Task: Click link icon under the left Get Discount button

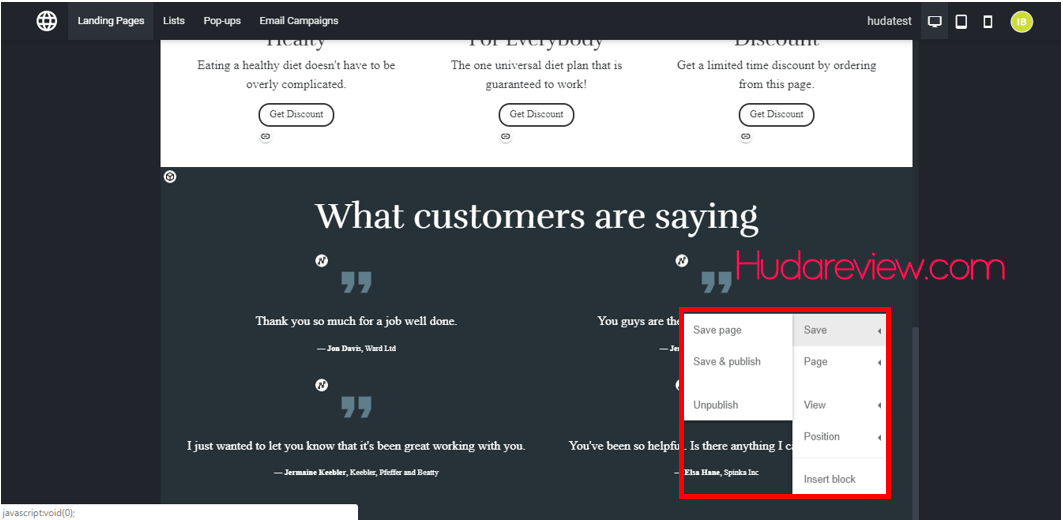Action: (266, 137)
